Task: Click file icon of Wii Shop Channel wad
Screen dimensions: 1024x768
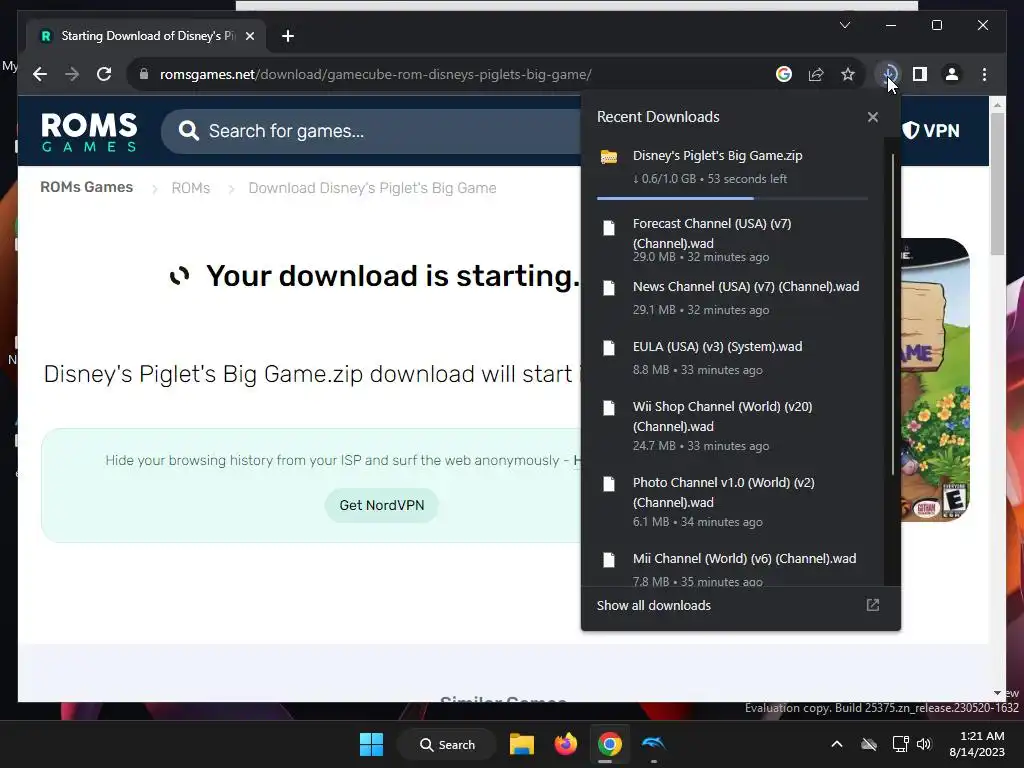Action: [609, 408]
